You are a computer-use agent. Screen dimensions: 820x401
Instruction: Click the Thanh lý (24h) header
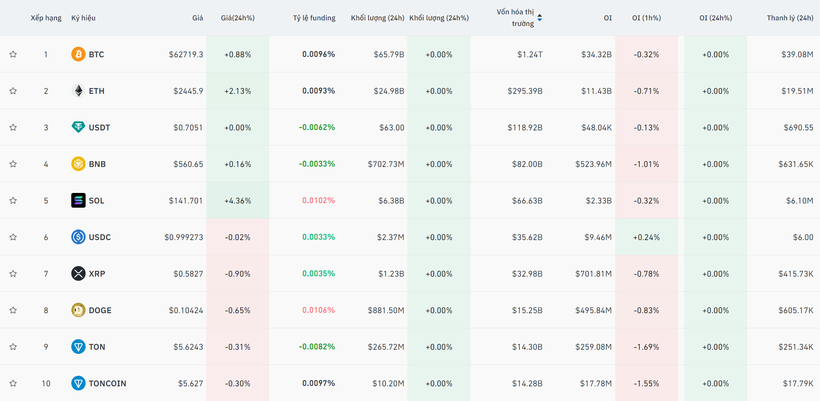[789, 18]
